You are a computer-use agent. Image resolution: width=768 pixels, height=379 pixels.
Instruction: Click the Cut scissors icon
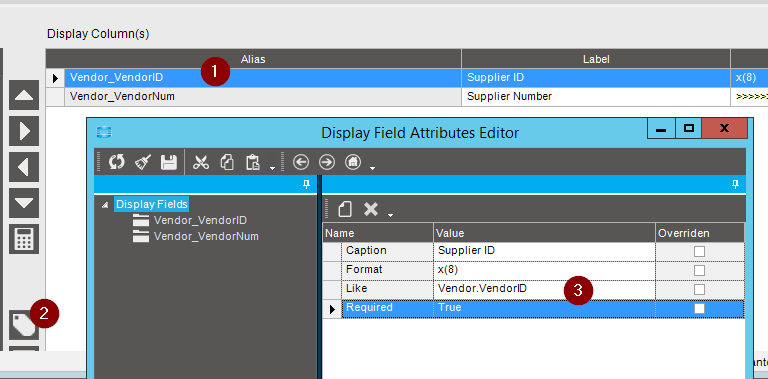(x=201, y=162)
